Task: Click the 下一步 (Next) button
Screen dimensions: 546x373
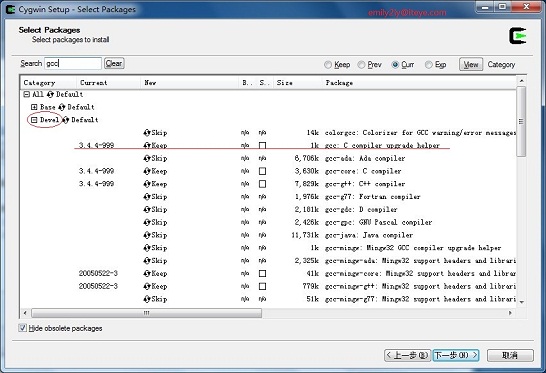Action: coord(456,355)
